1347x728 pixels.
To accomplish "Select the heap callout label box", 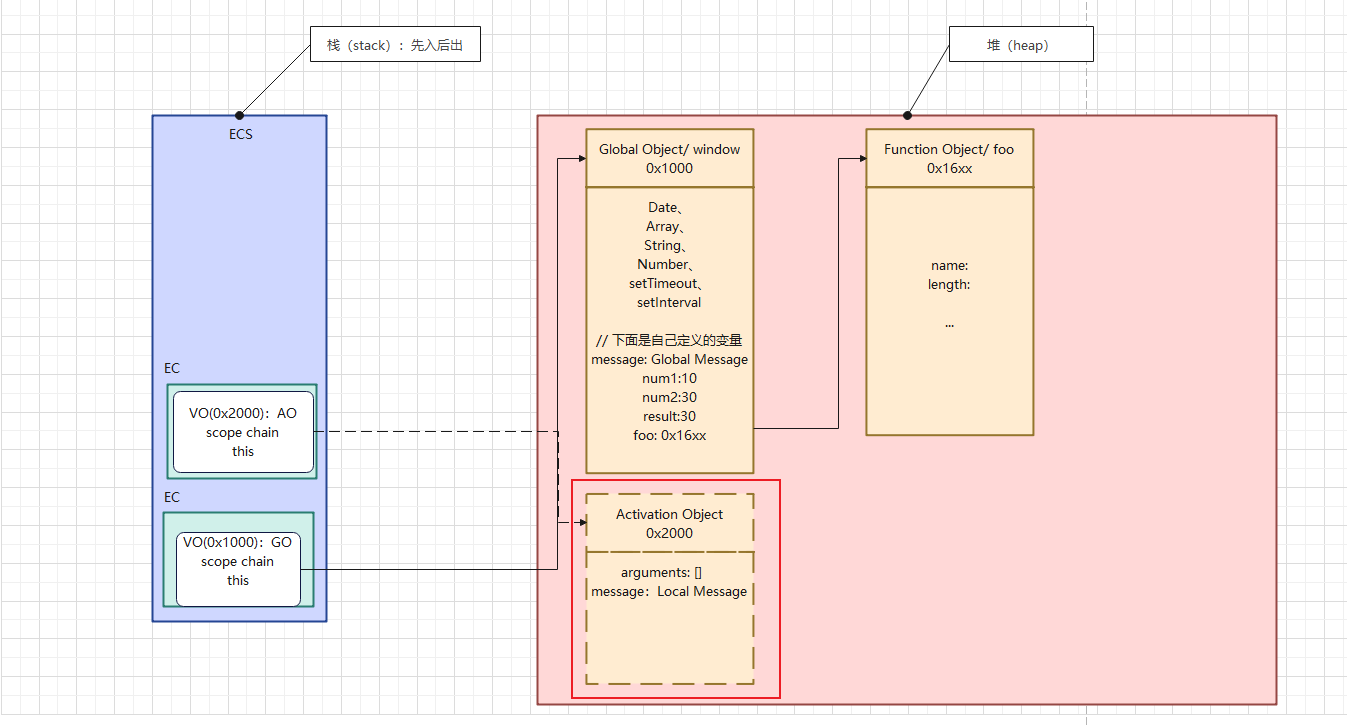I will coord(1019,45).
